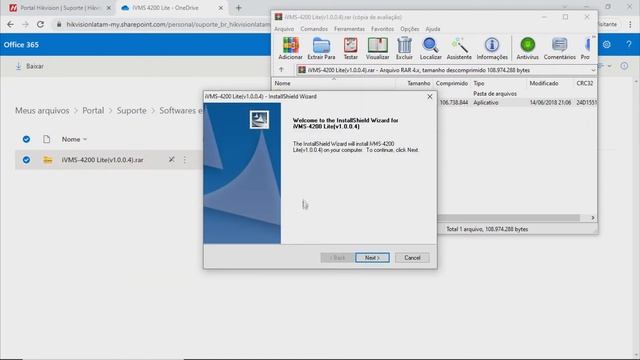The width and height of the screenshot is (640, 360).
Task: Click WinRAR horizontal scrollbar right arrow
Action: (593, 218)
